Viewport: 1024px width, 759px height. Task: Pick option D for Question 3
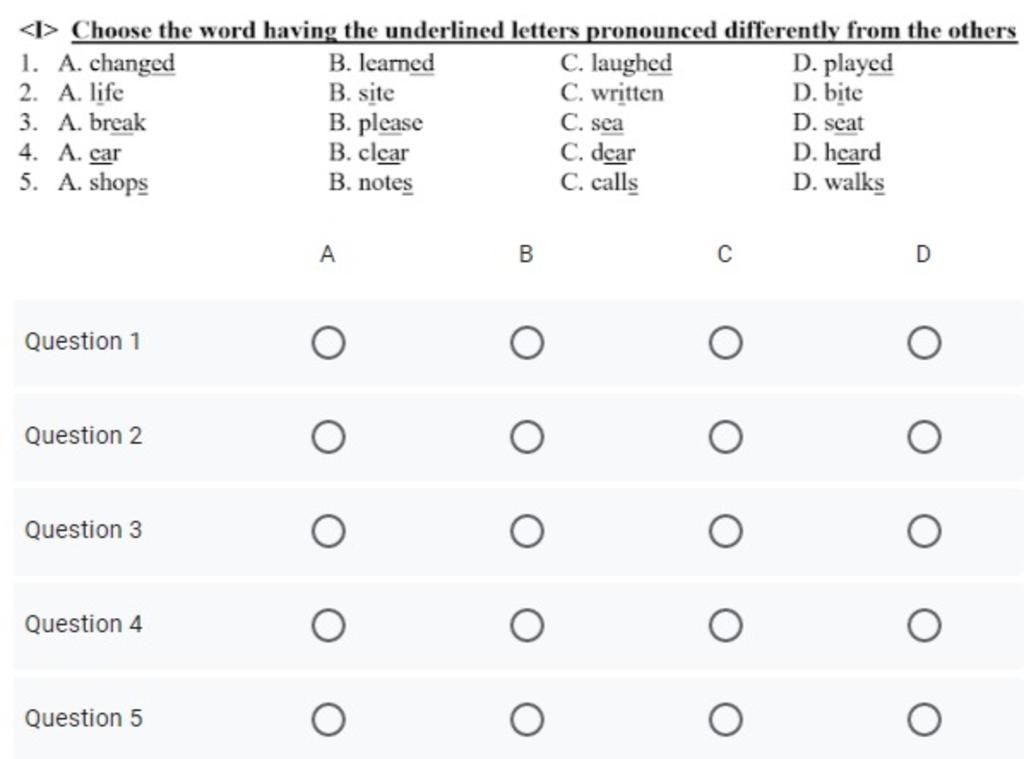(x=923, y=531)
